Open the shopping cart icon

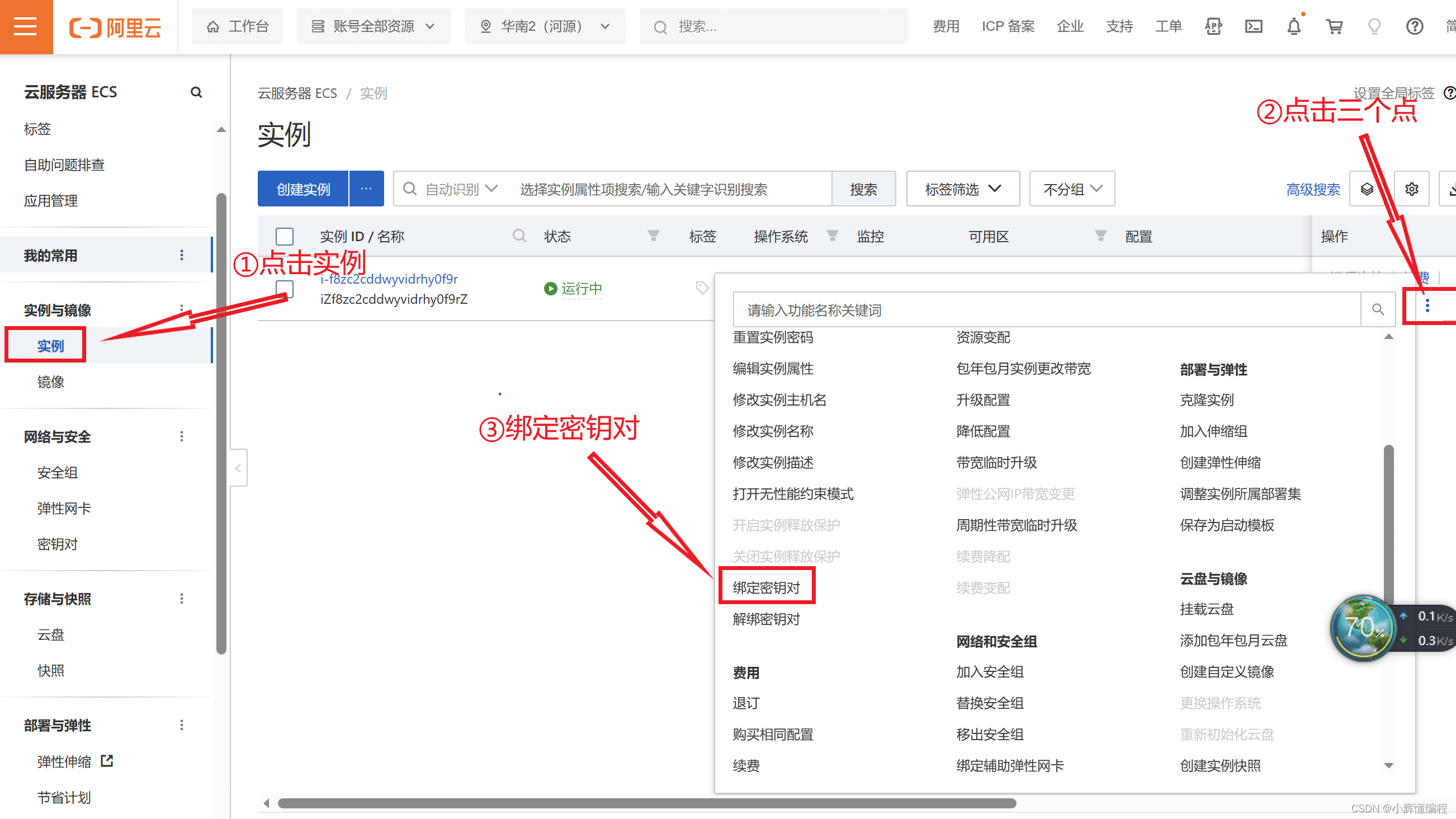tap(1335, 27)
